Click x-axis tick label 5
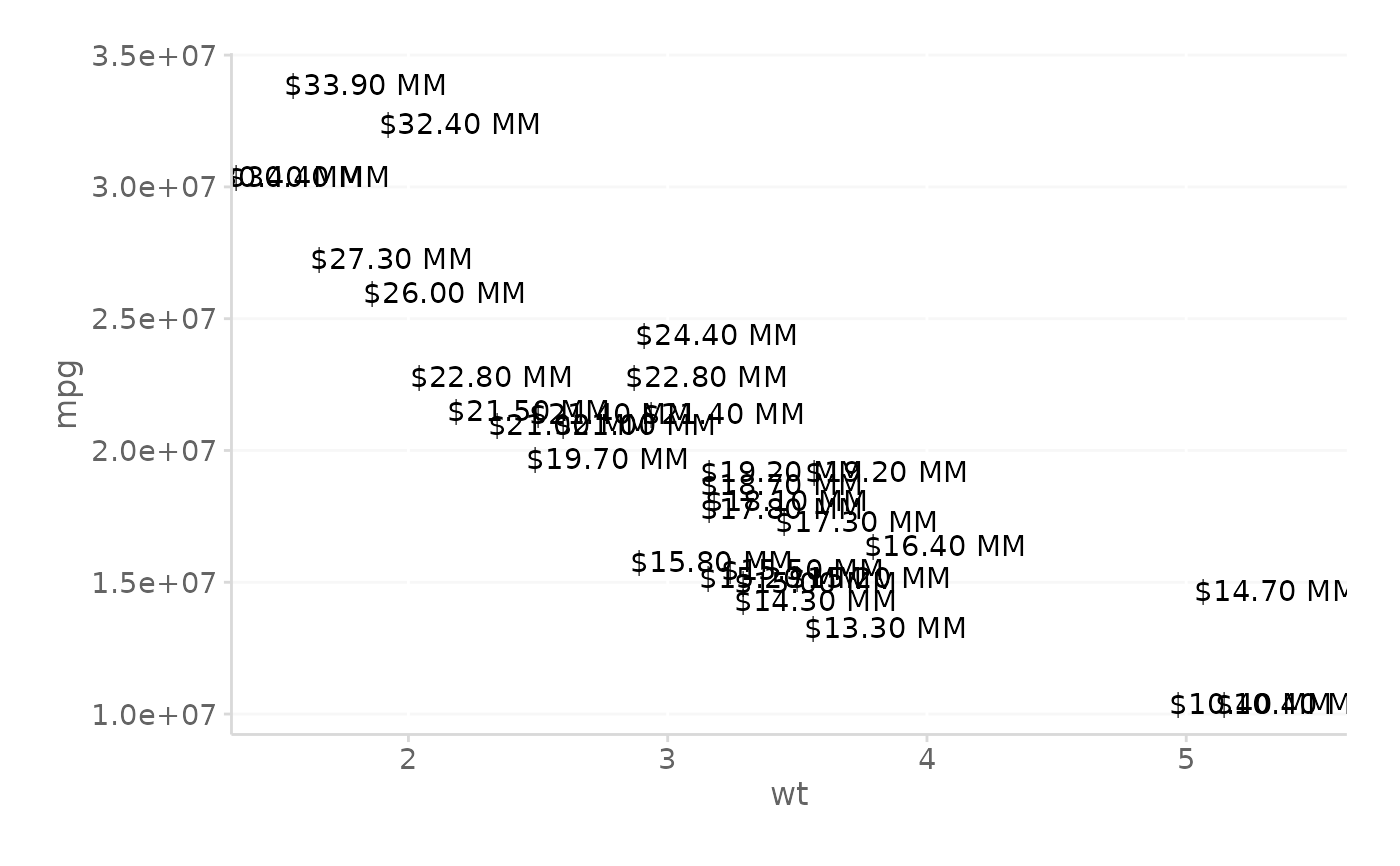This screenshot has height=866, width=1400. point(1186,760)
